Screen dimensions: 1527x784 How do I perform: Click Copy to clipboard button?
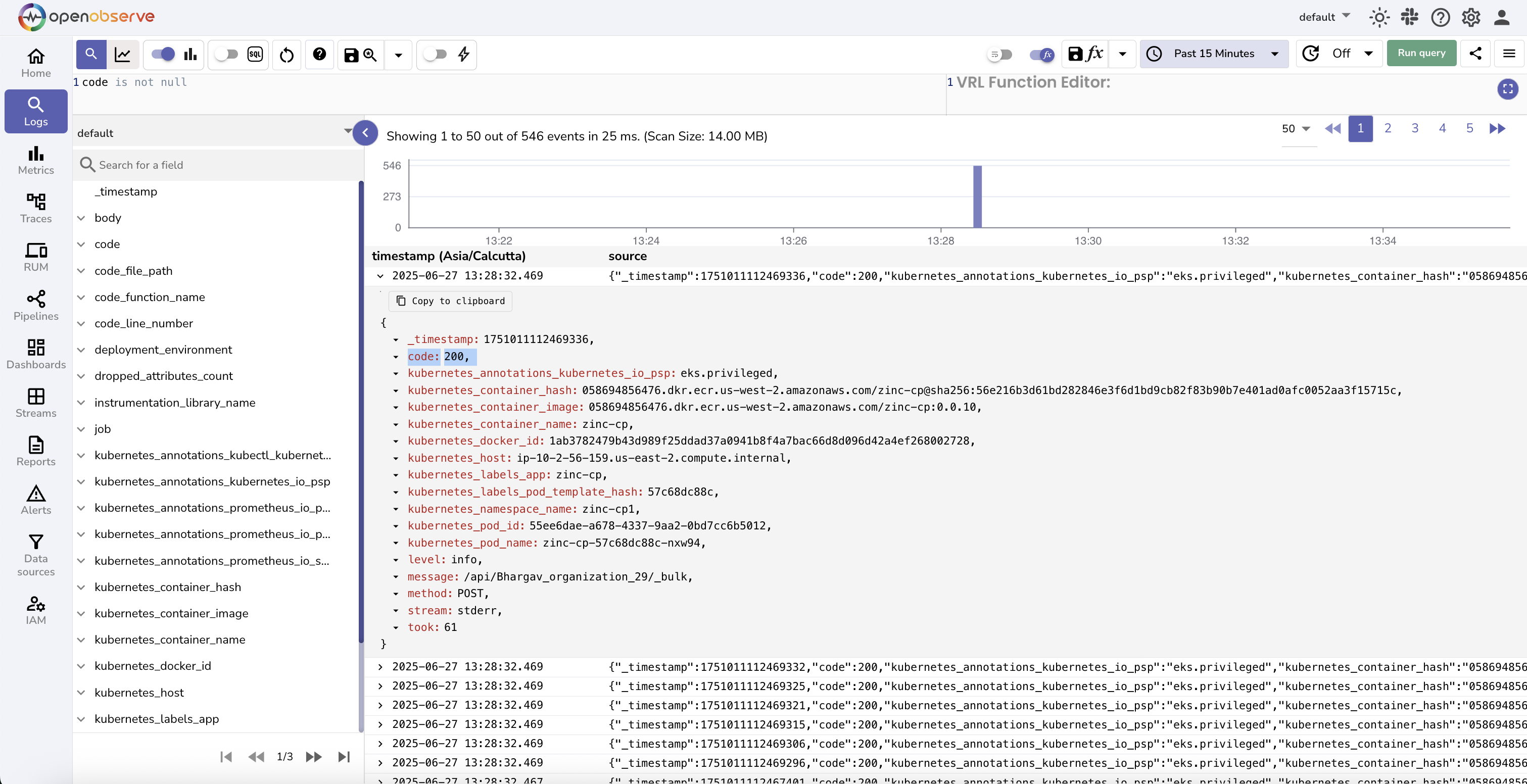[451, 301]
